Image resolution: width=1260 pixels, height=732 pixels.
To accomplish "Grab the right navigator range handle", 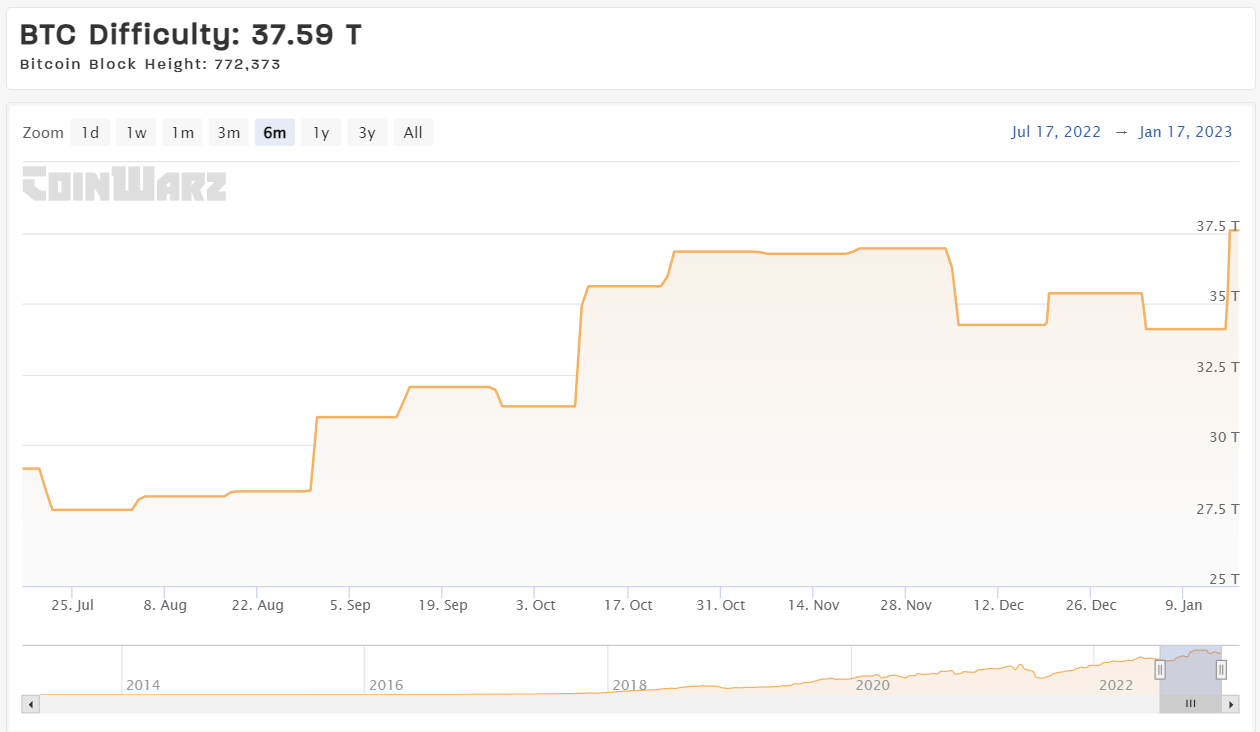I will pos(1221,670).
